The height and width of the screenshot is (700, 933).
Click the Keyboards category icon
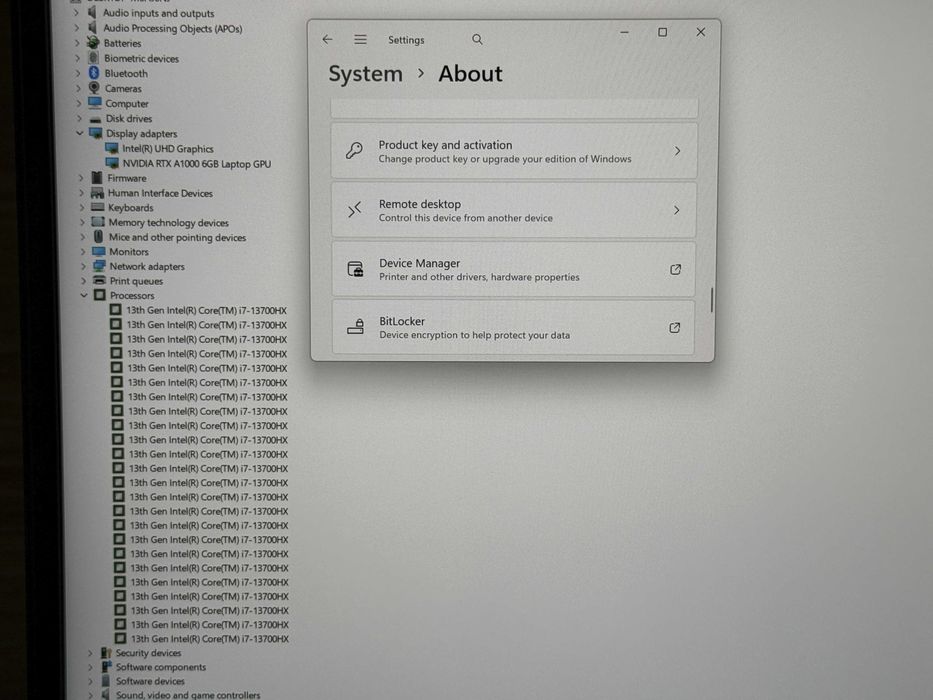(x=98, y=207)
